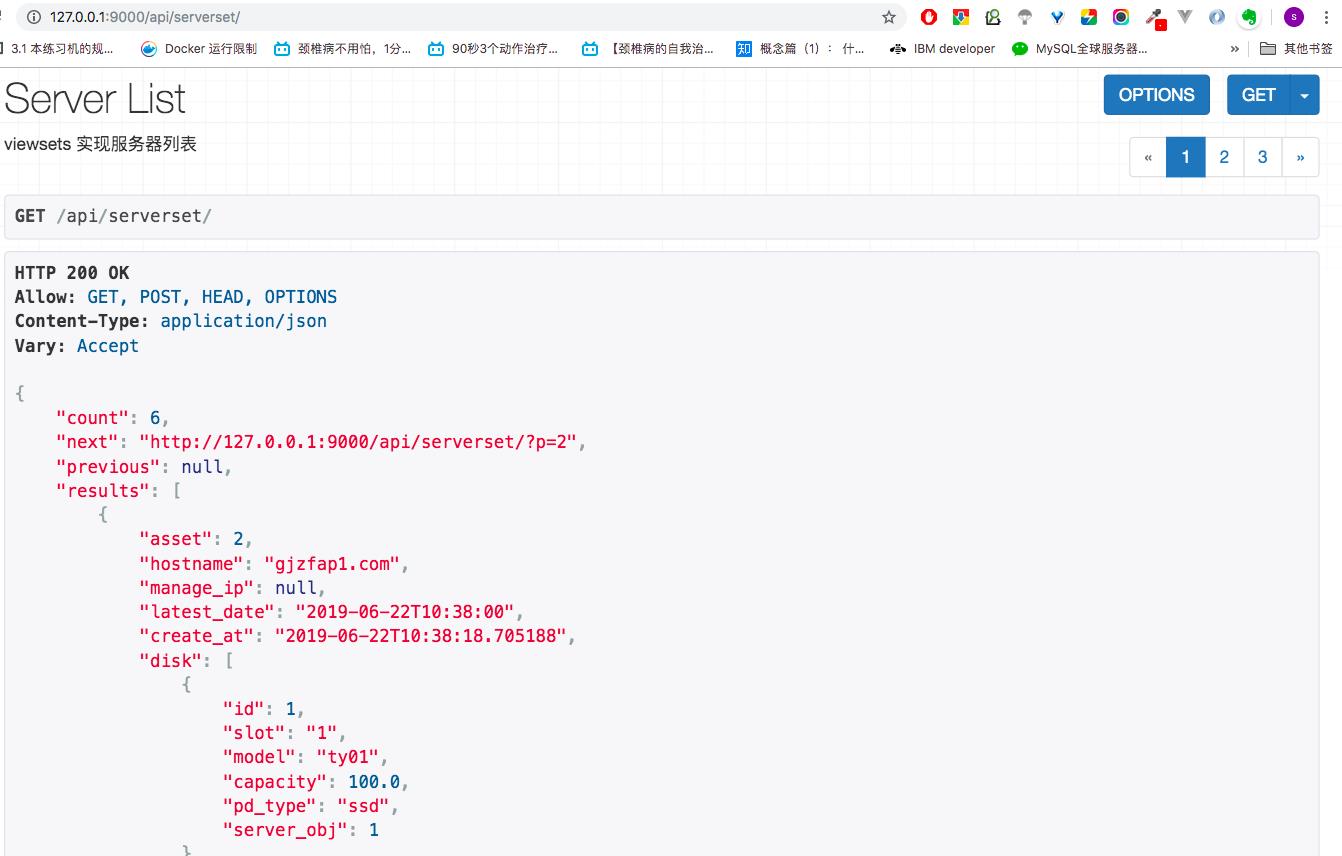Screen dimensions: 1342x856
Task: Click the latest_date value 2019-06-22T10:38:00
Action: point(404,612)
